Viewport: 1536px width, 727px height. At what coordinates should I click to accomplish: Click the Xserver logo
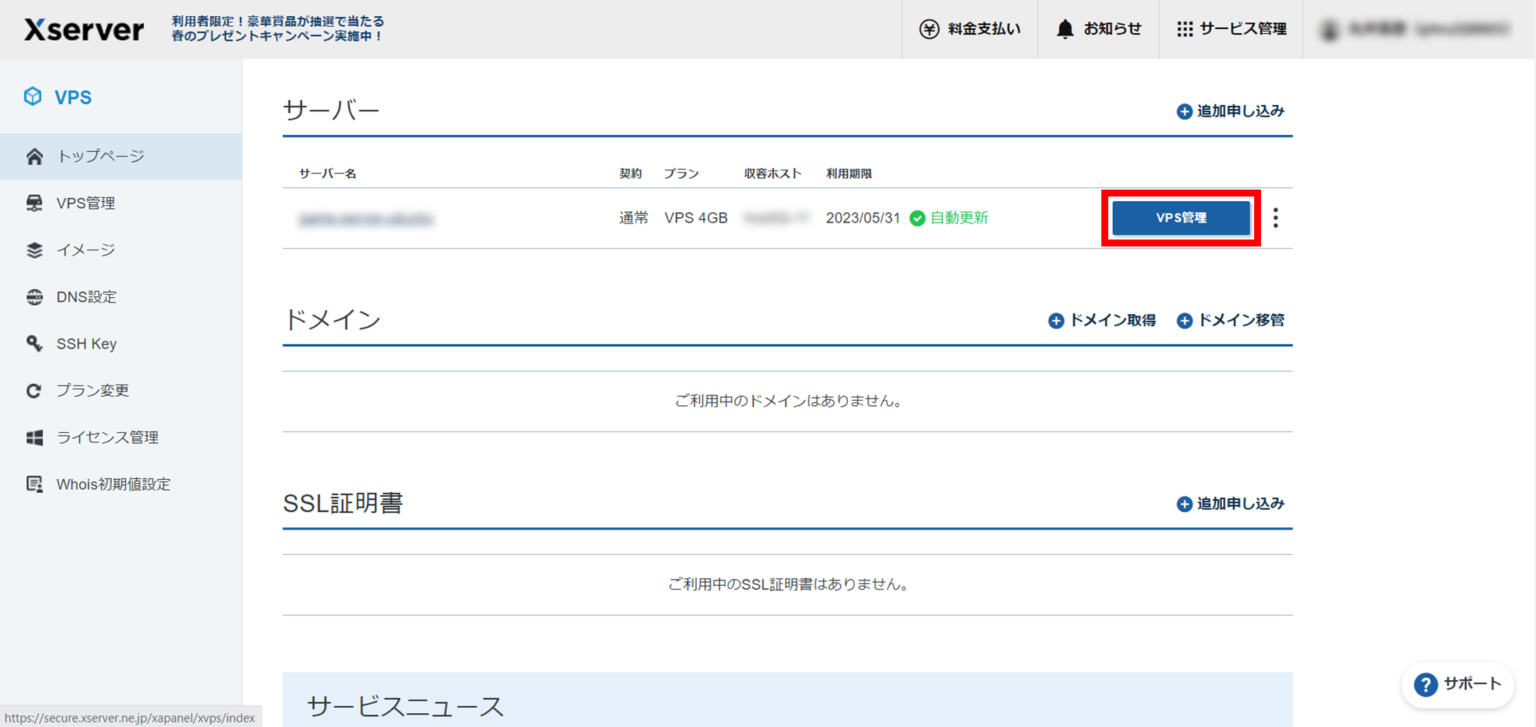click(x=83, y=29)
